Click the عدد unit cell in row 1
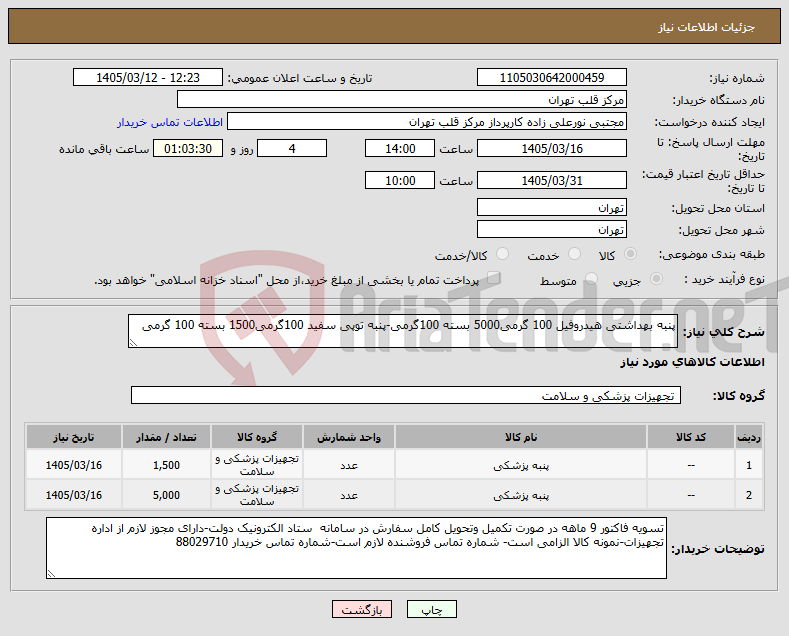Viewport: 789px width, 636px height. pyautogui.click(x=349, y=465)
